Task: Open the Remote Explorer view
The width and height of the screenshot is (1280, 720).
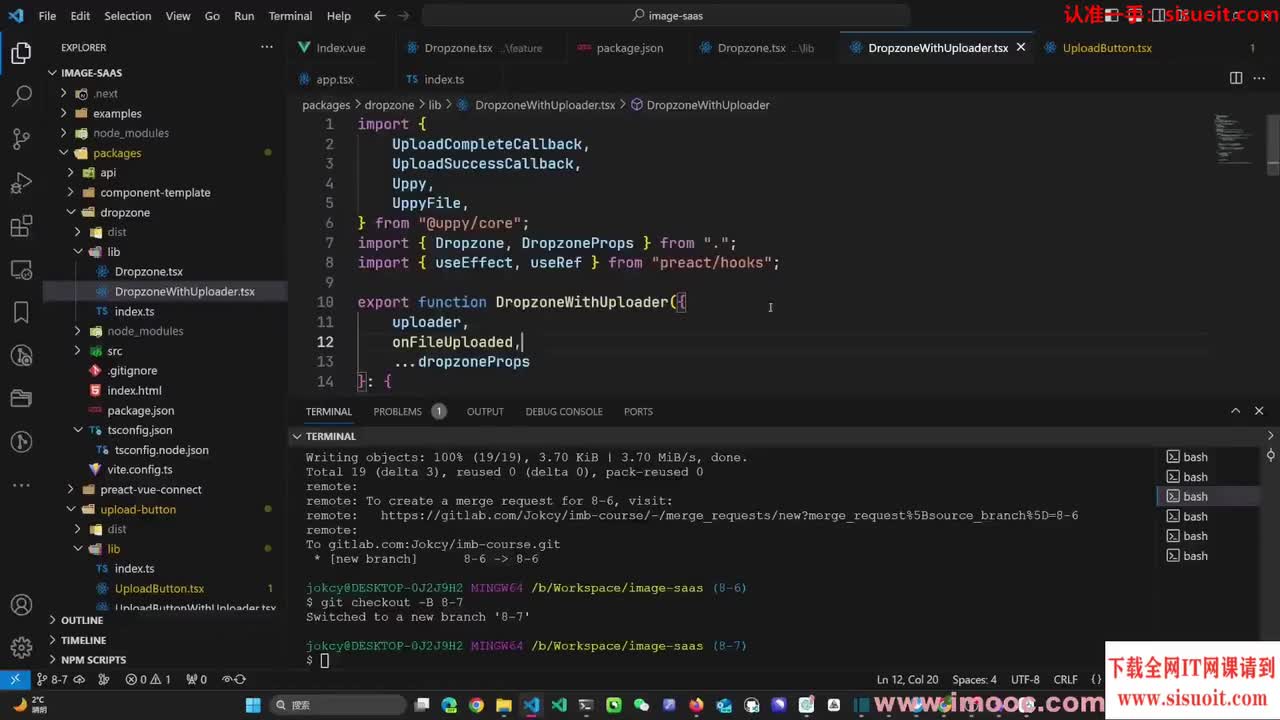Action: (x=21, y=270)
